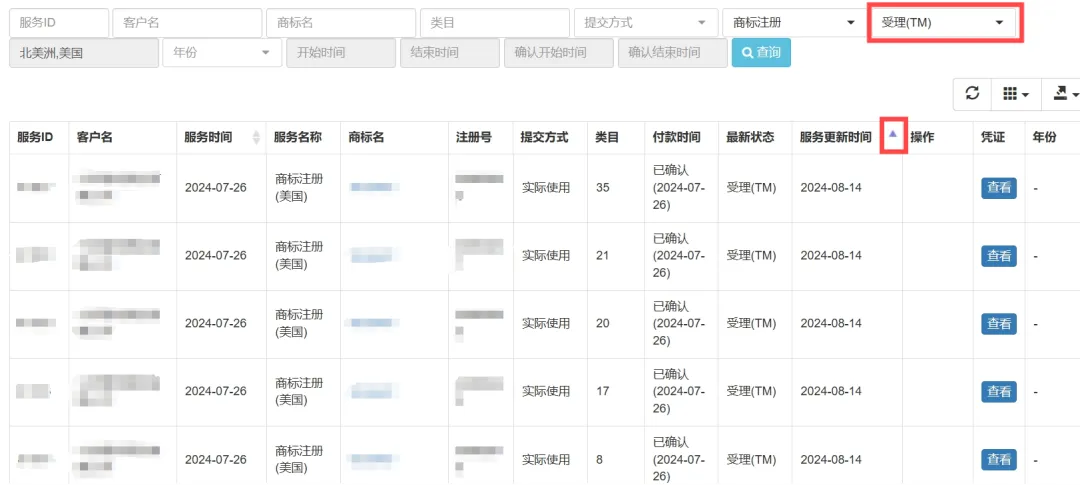This screenshot has height=485, width=1080.
Task: Click 实际使用 in the category 35 row
Action: (x=546, y=187)
